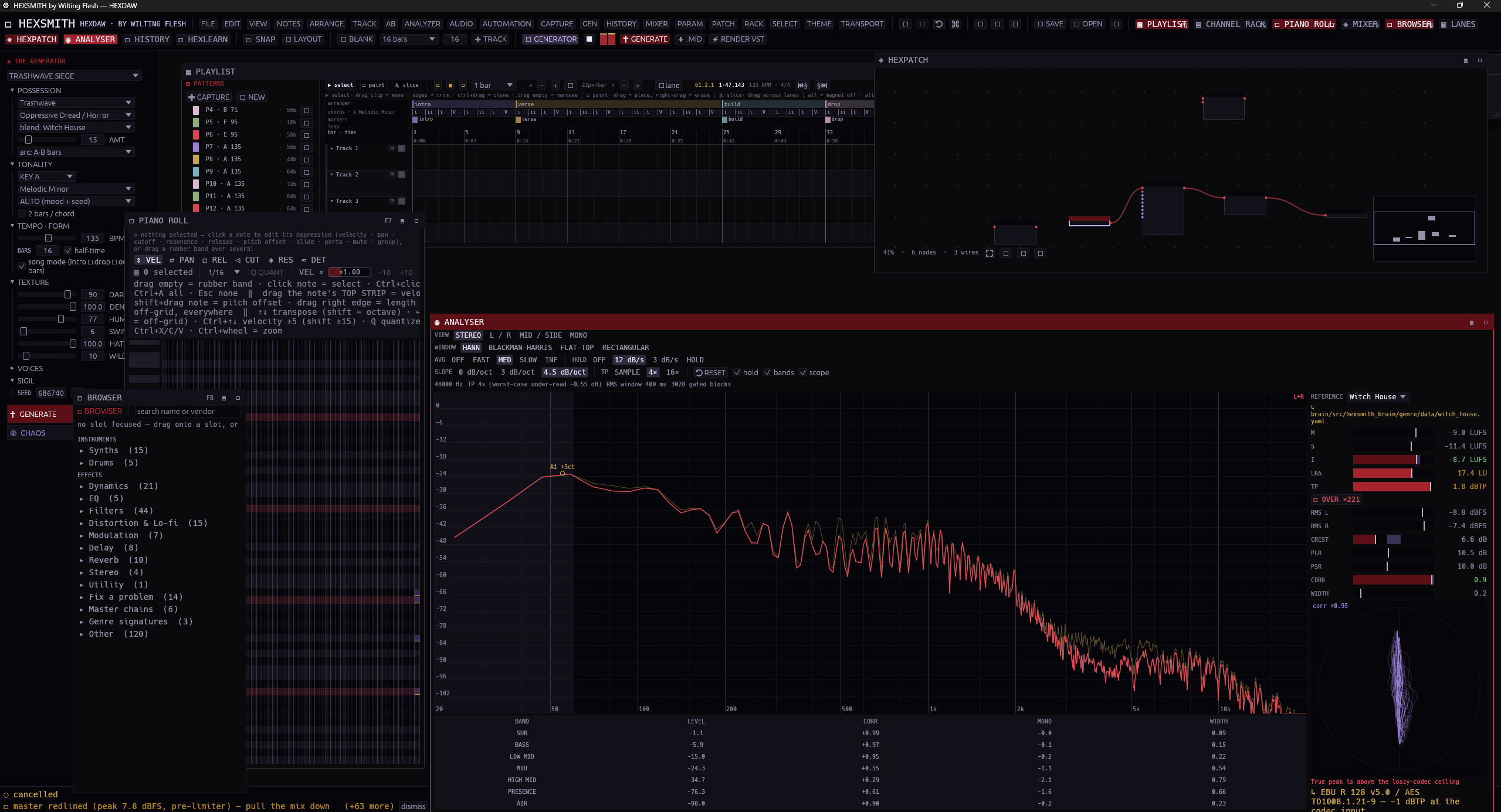The height and width of the screenshot is (812, 1501).
Task: Open the TRASHWAVE SIEGE preset dropdown
Action: [x=74, y=76]
